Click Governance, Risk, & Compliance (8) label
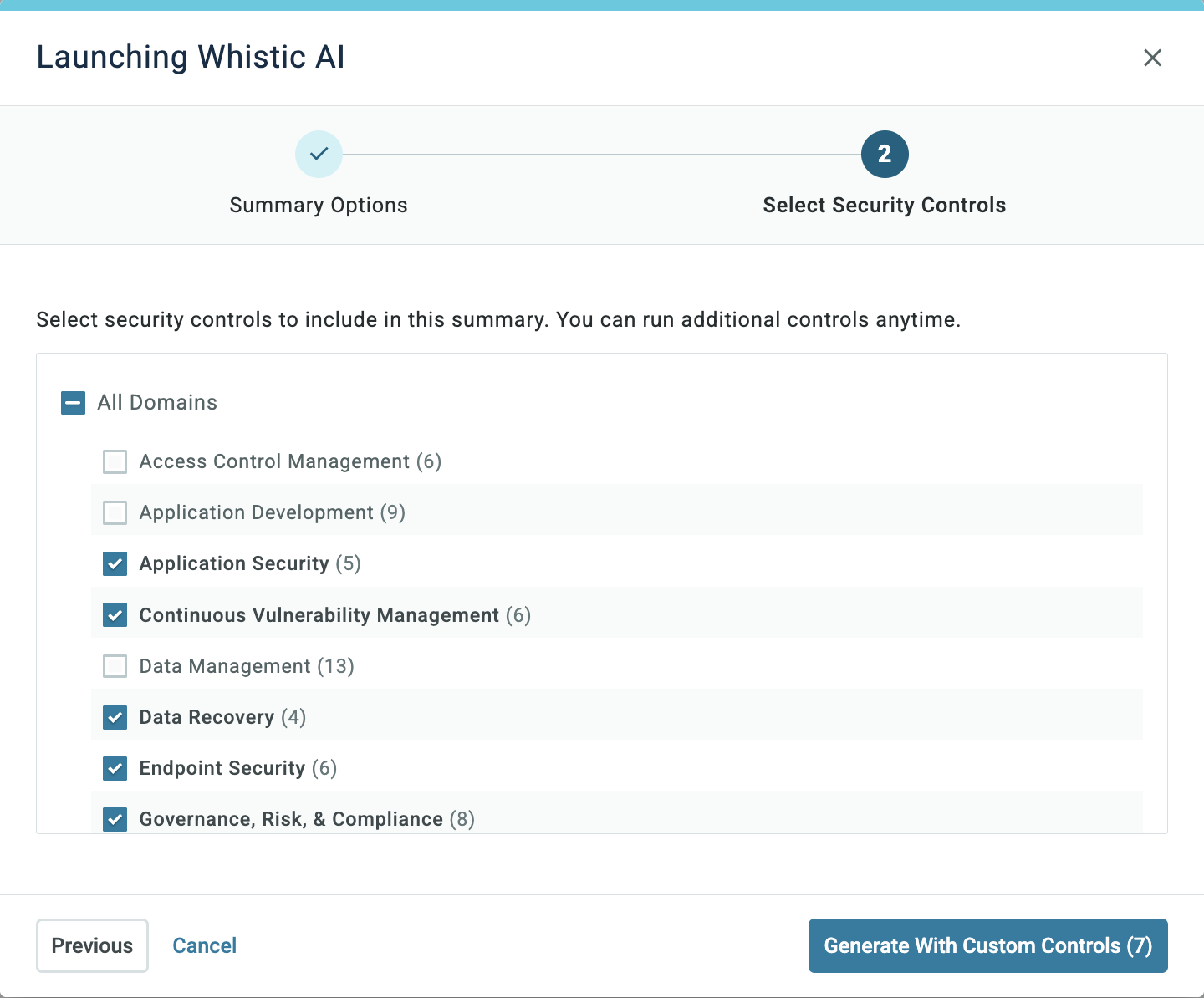This screenshot has width=1204, height=998. pos(307,819)
